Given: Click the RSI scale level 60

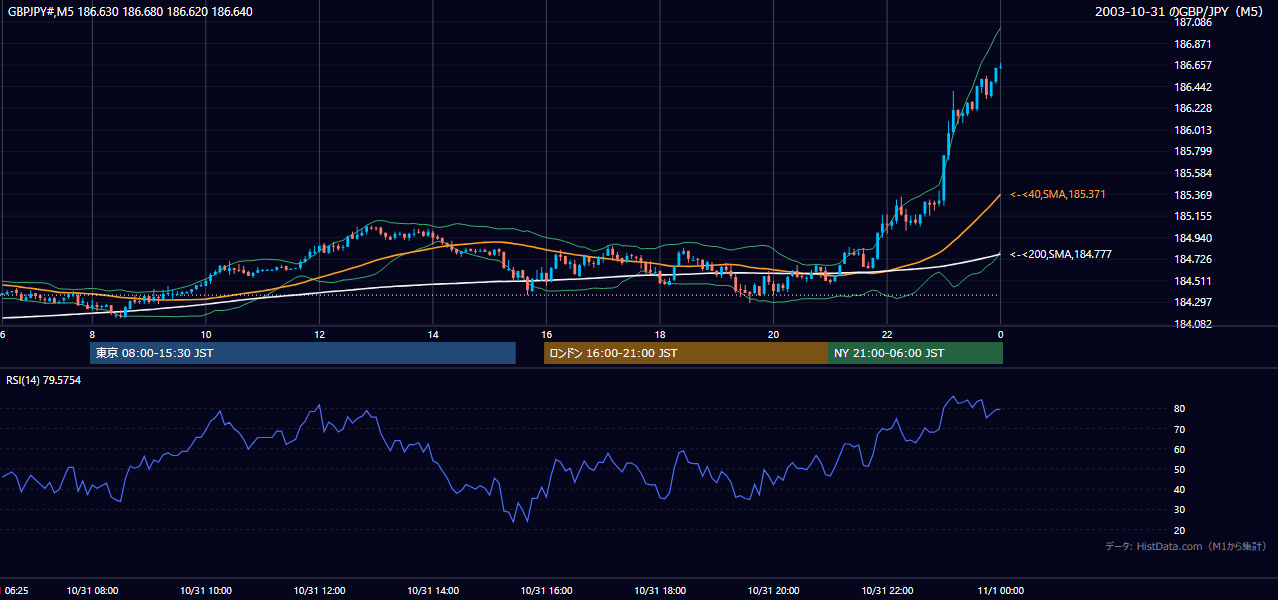Looking at the screenshot, I should pyautogui.click(x=1180, y=449).
